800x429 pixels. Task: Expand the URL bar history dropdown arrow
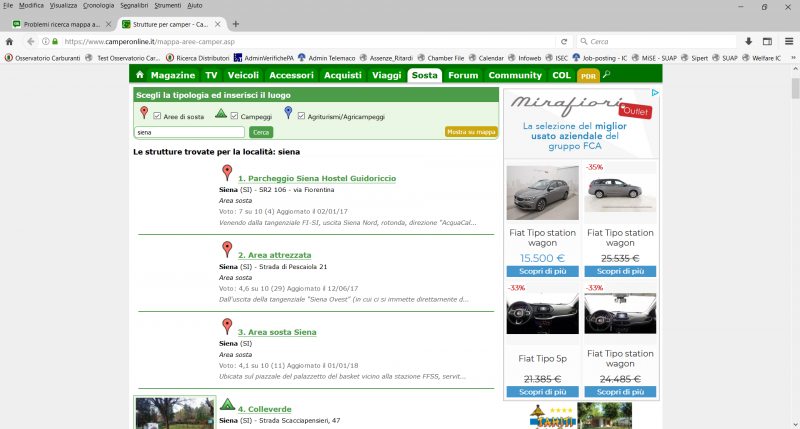550,41
